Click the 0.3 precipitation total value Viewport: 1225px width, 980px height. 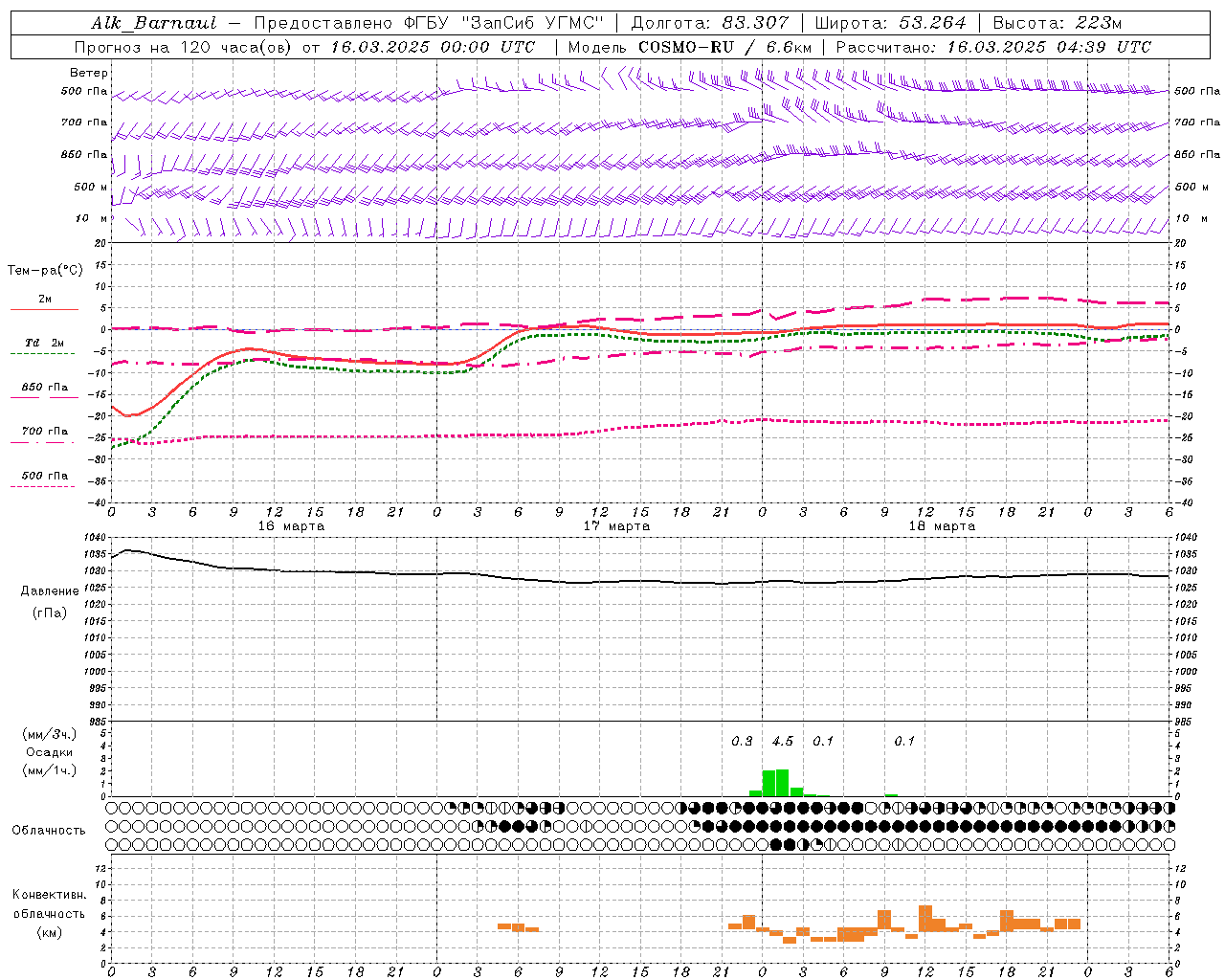click(742, 741)
